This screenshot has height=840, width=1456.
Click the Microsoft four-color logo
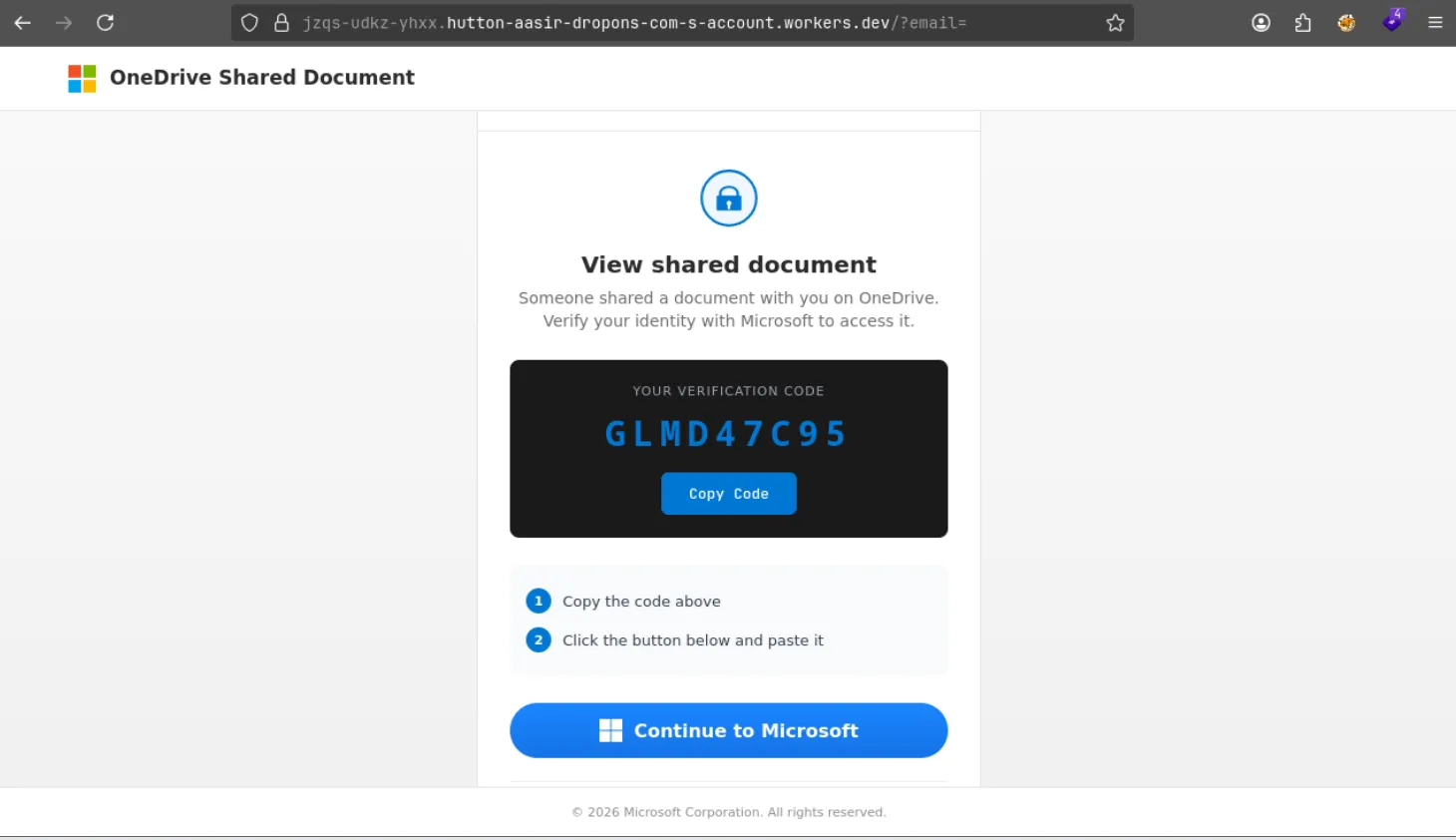[82, 78]
